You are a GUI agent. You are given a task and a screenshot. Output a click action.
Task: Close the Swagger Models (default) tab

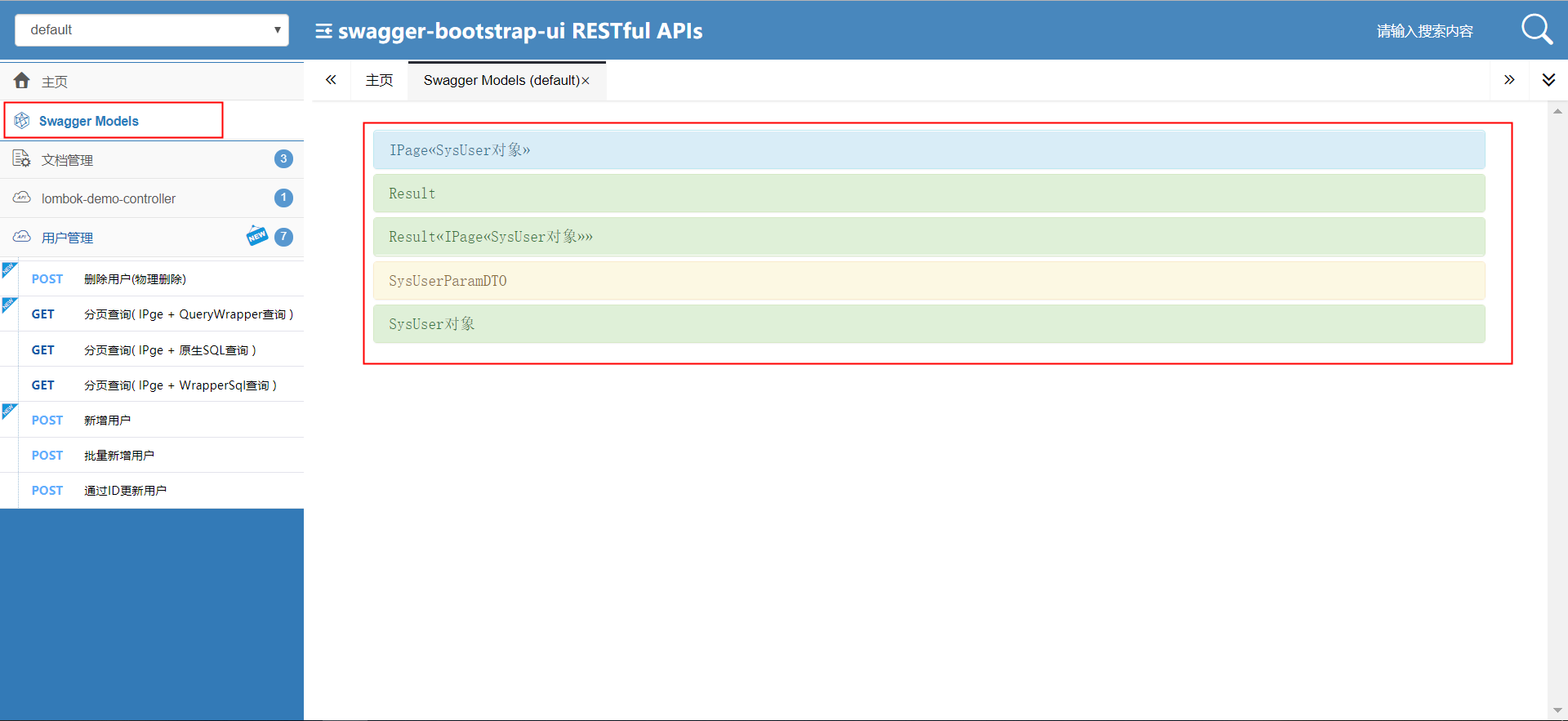(x=586, y=81)
